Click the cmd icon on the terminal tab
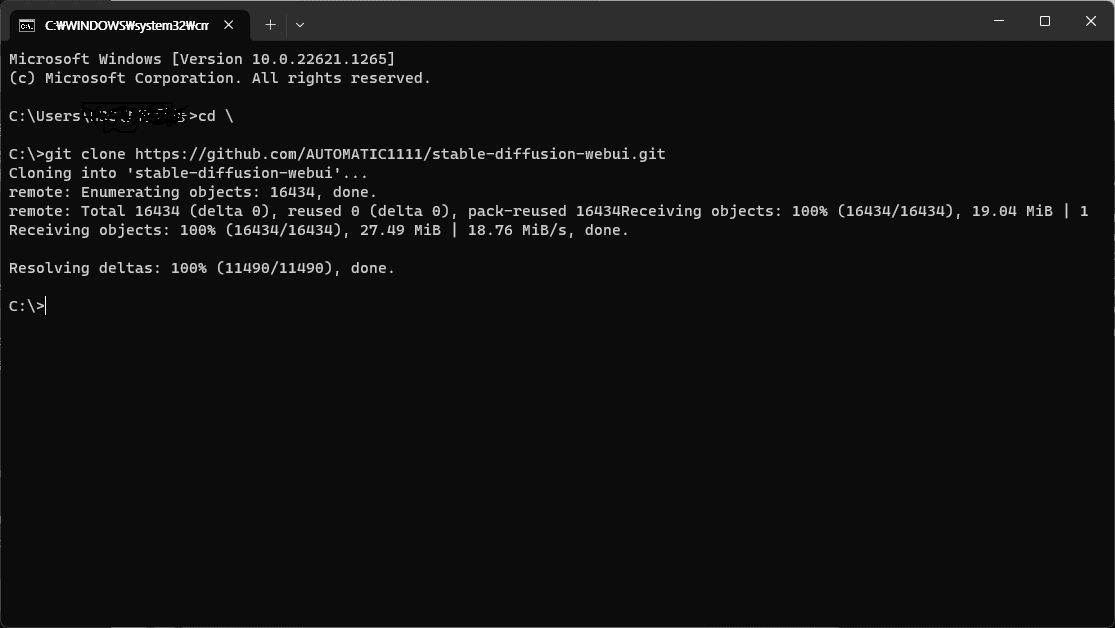Screen dimensions: 1115x628 (x=26, y=26)
